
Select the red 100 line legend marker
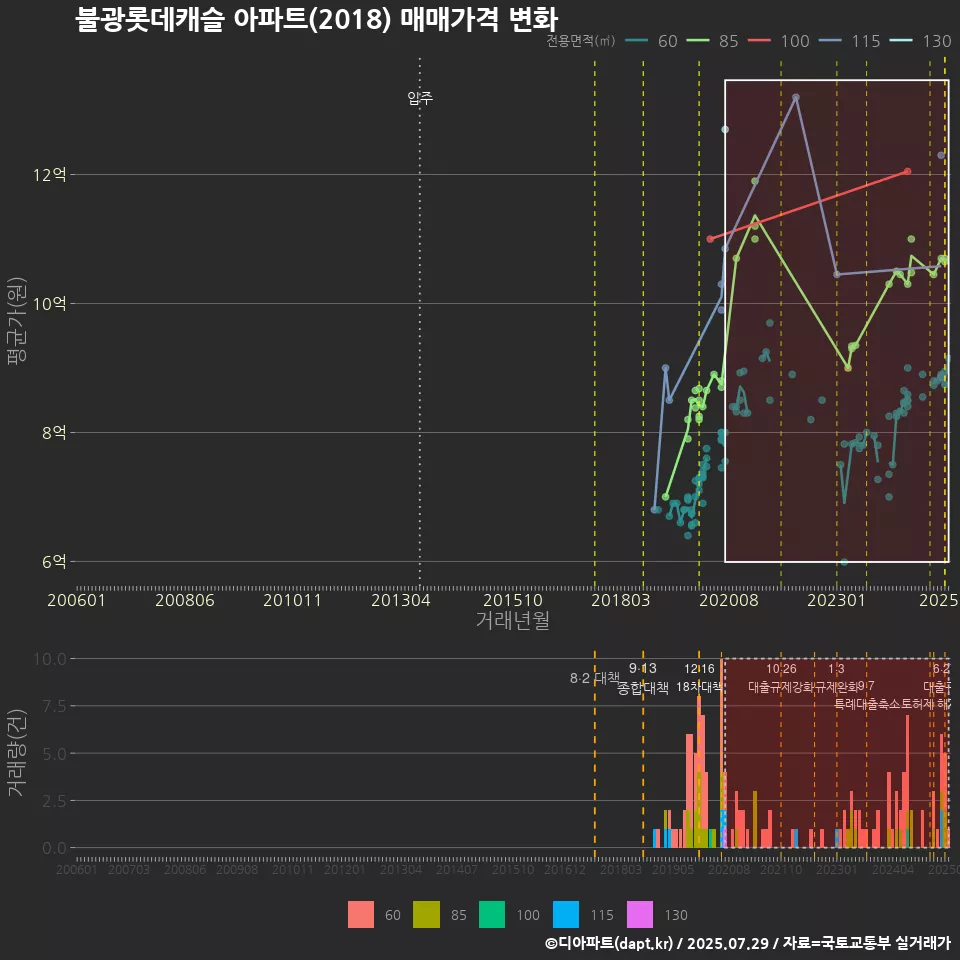pos(759,41)
